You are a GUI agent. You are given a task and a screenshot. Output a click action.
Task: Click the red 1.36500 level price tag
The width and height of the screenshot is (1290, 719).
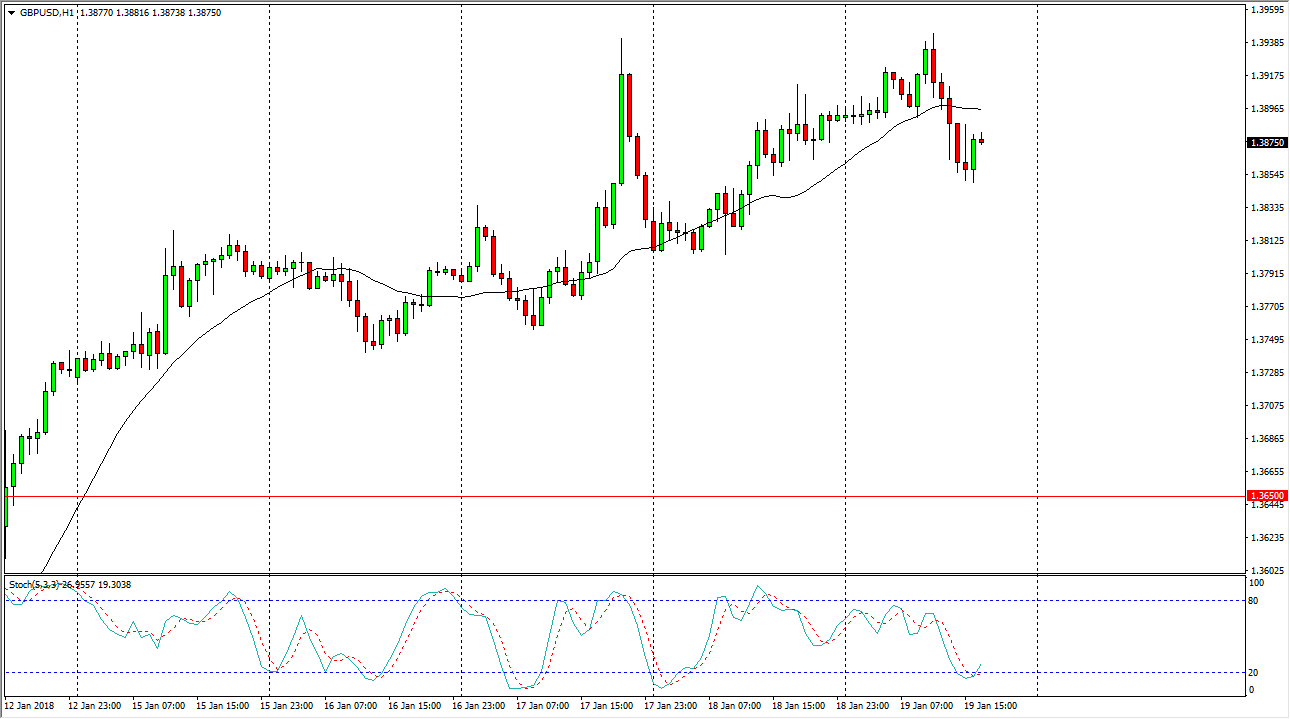click(x=1267, y=496)
